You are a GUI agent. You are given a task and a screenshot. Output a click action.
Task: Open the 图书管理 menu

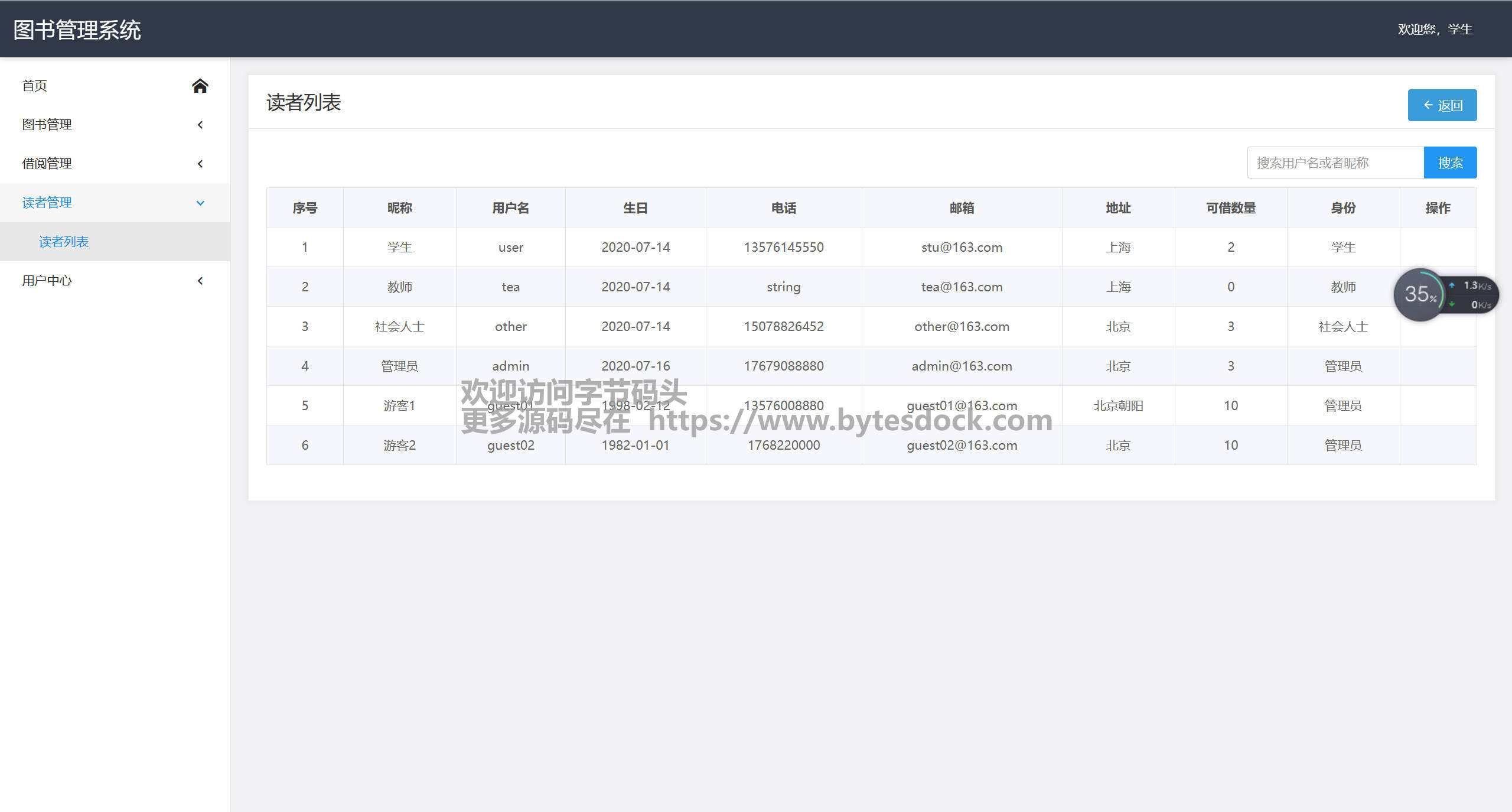tap(47, 125)
